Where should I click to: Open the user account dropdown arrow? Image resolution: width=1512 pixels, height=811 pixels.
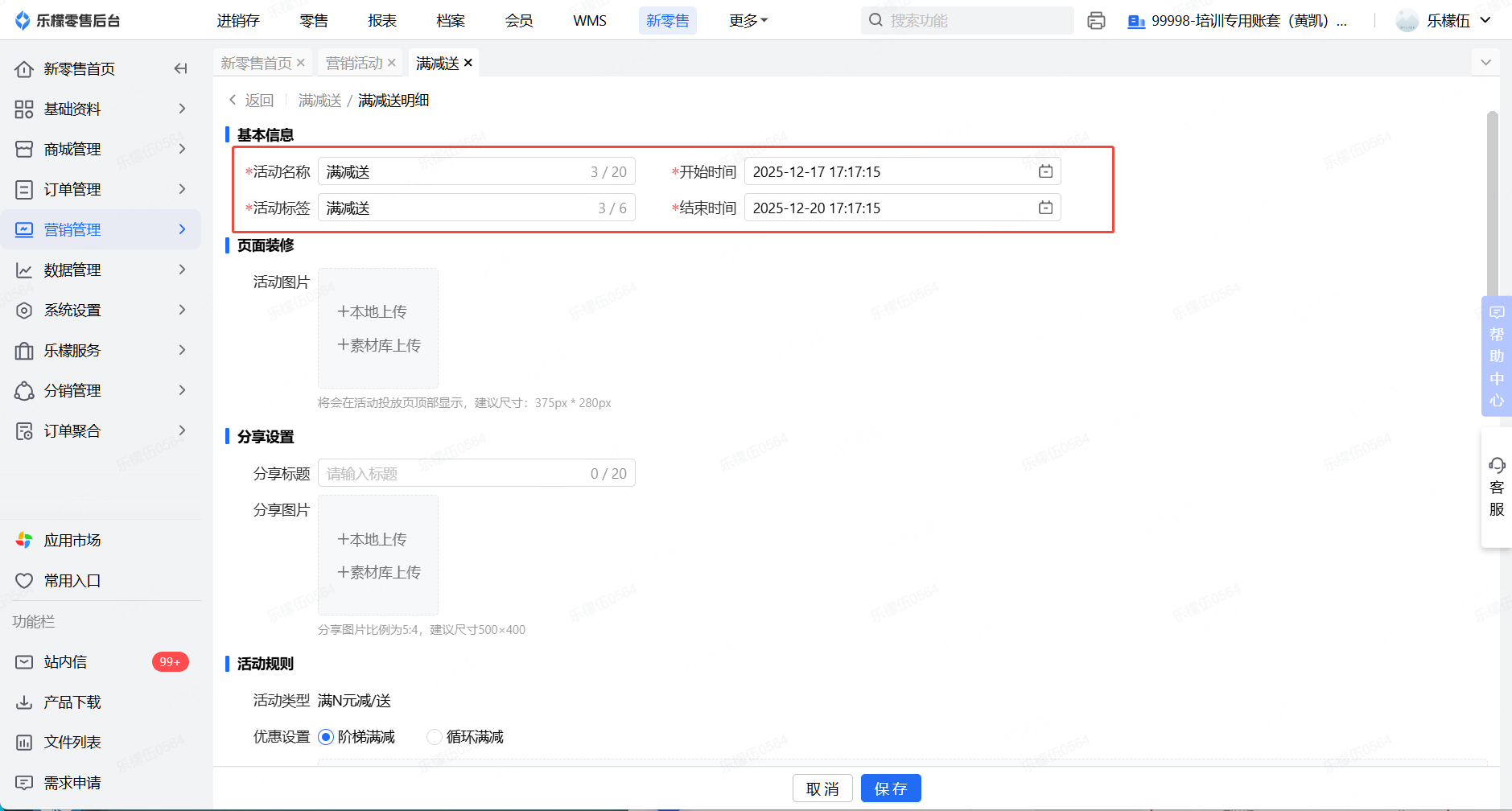tap(1485, 21)
